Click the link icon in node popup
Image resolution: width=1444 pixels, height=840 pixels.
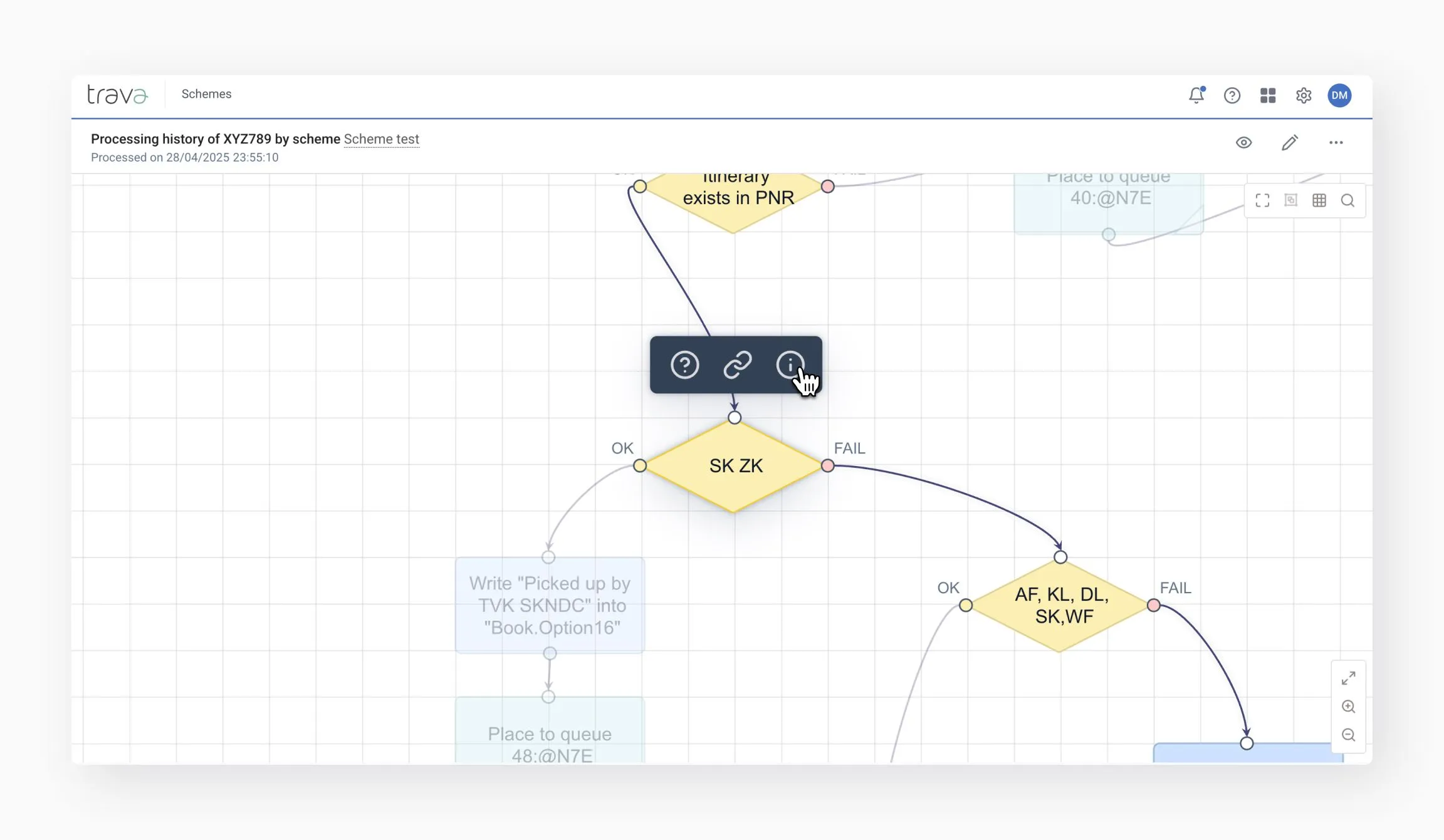(x=737, y=365)
